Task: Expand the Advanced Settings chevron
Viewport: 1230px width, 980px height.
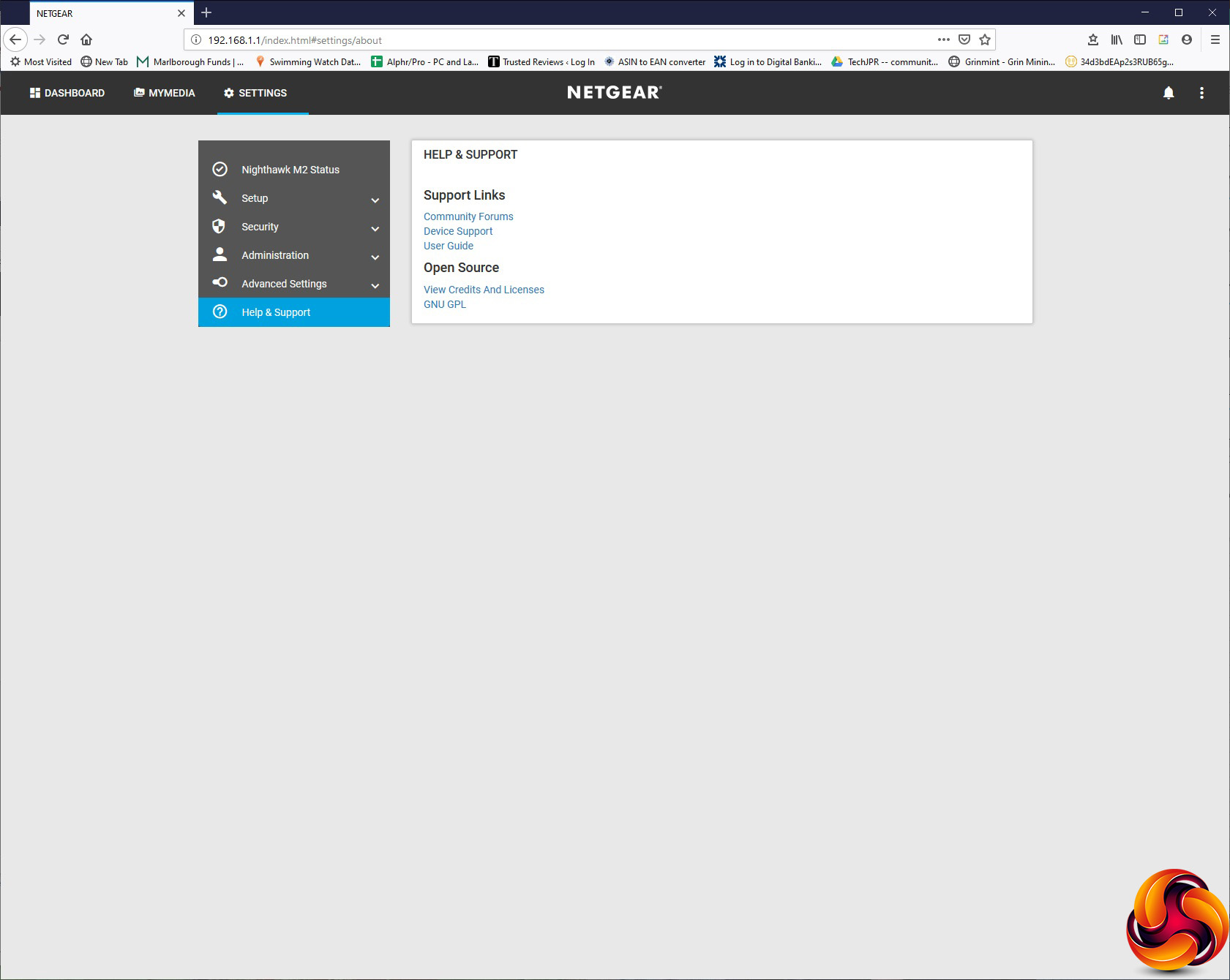Action: tap(375, 285)
